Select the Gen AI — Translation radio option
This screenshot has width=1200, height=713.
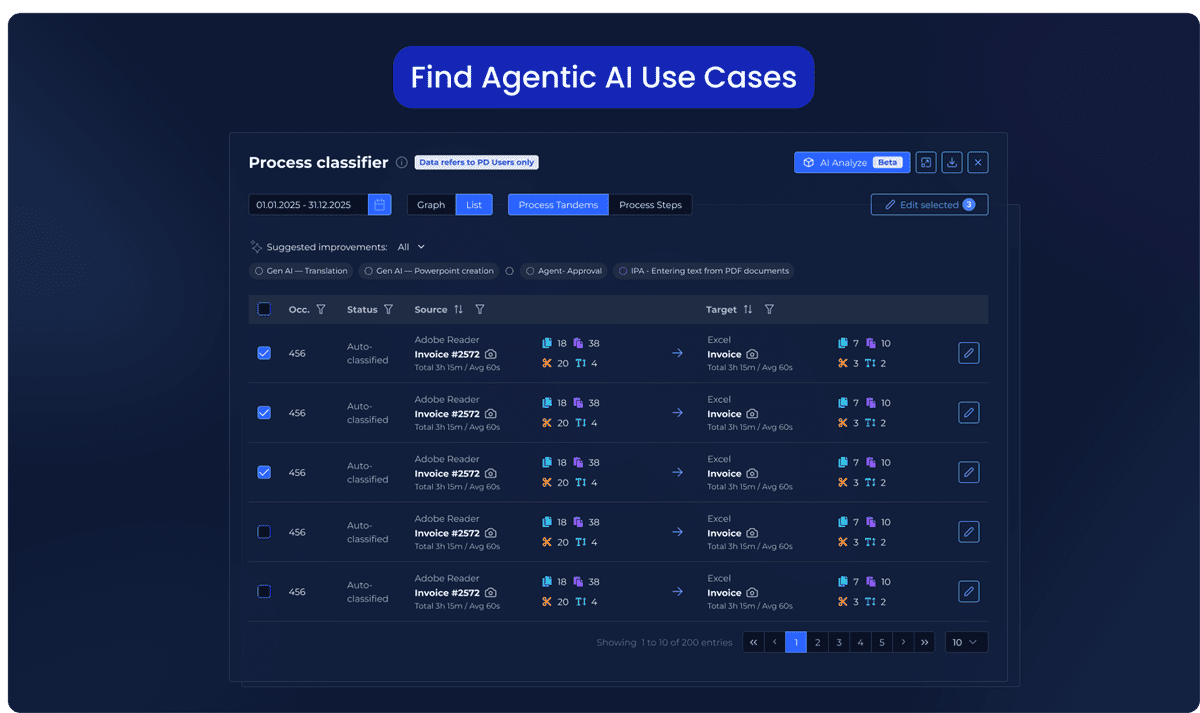tap(259, 271)
